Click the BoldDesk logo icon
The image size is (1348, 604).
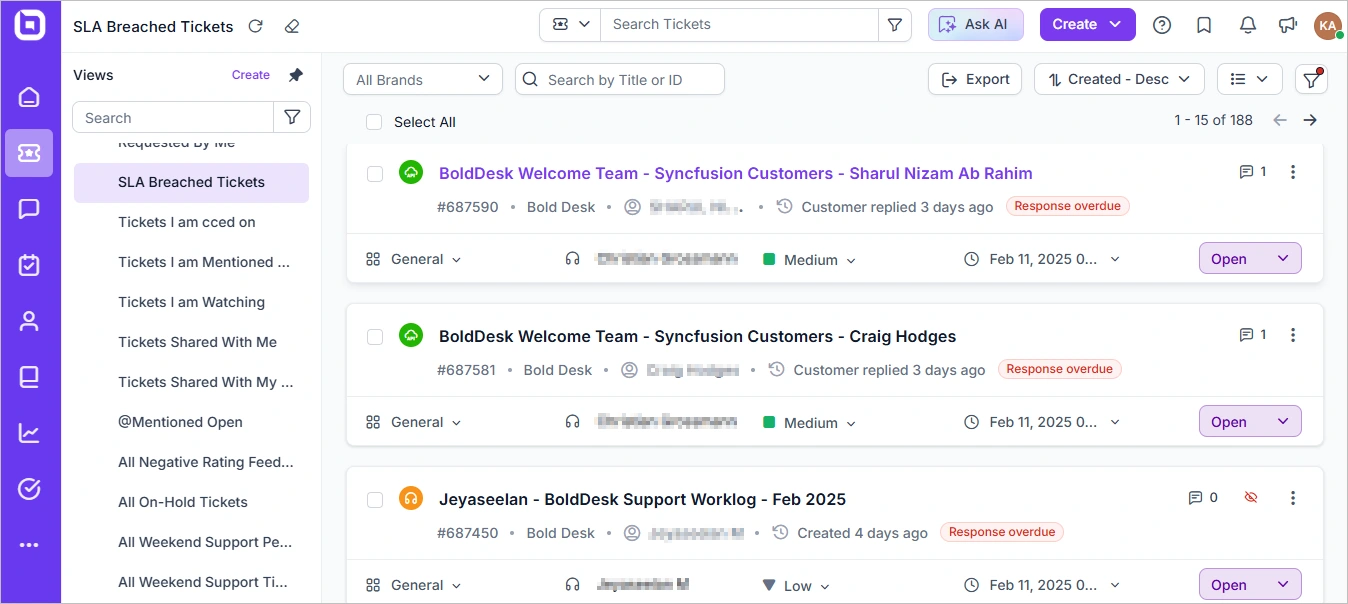[x=29, y=26]
